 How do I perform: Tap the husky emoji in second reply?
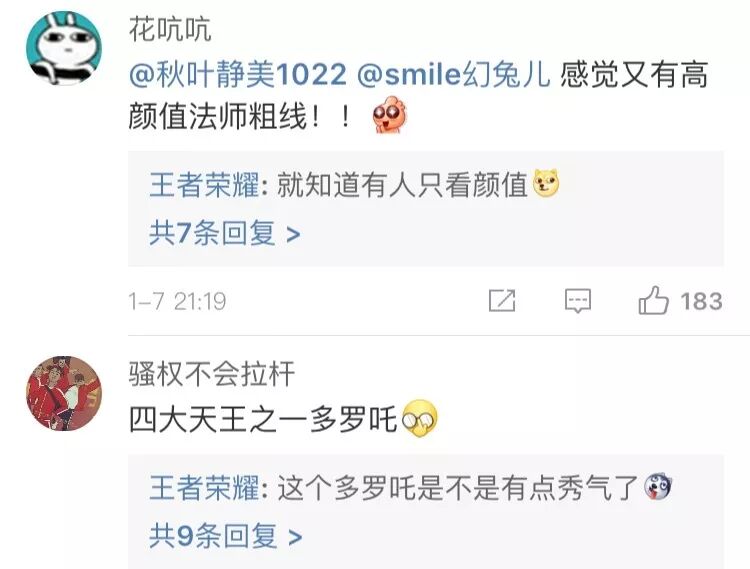pos(658,486)
